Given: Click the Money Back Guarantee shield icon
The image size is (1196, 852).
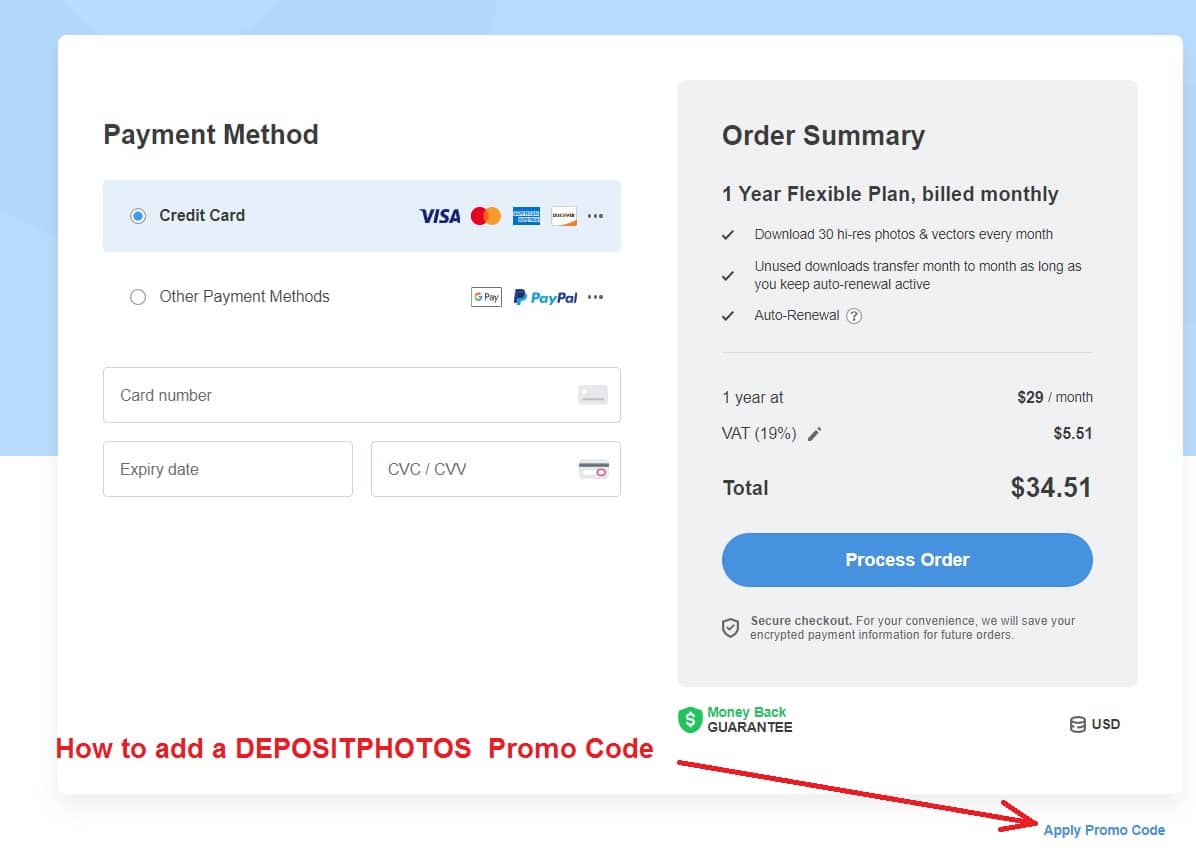Looking at the screenshot, I should point(689,719).
